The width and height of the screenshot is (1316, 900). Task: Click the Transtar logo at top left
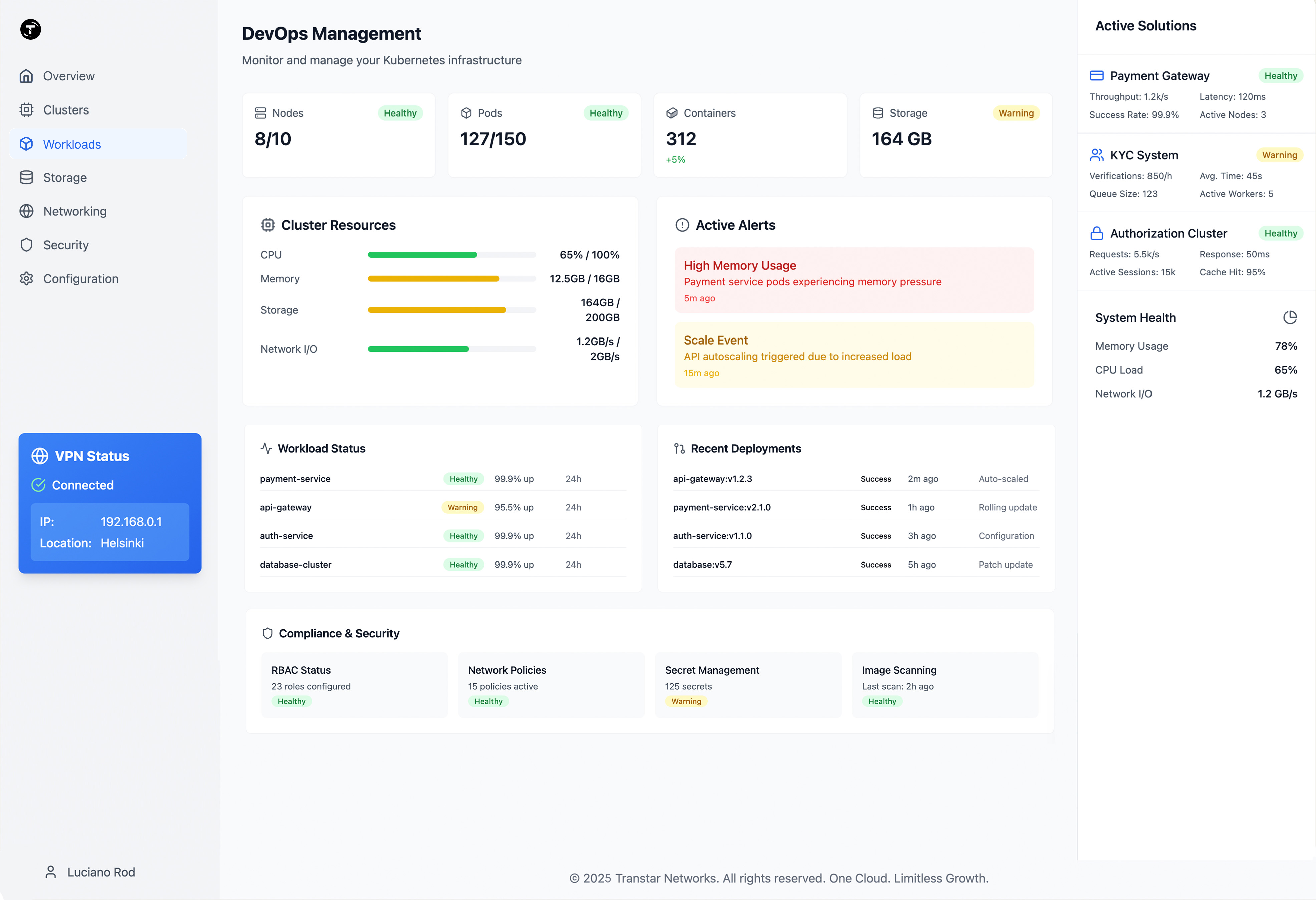[x=30, y=29]
